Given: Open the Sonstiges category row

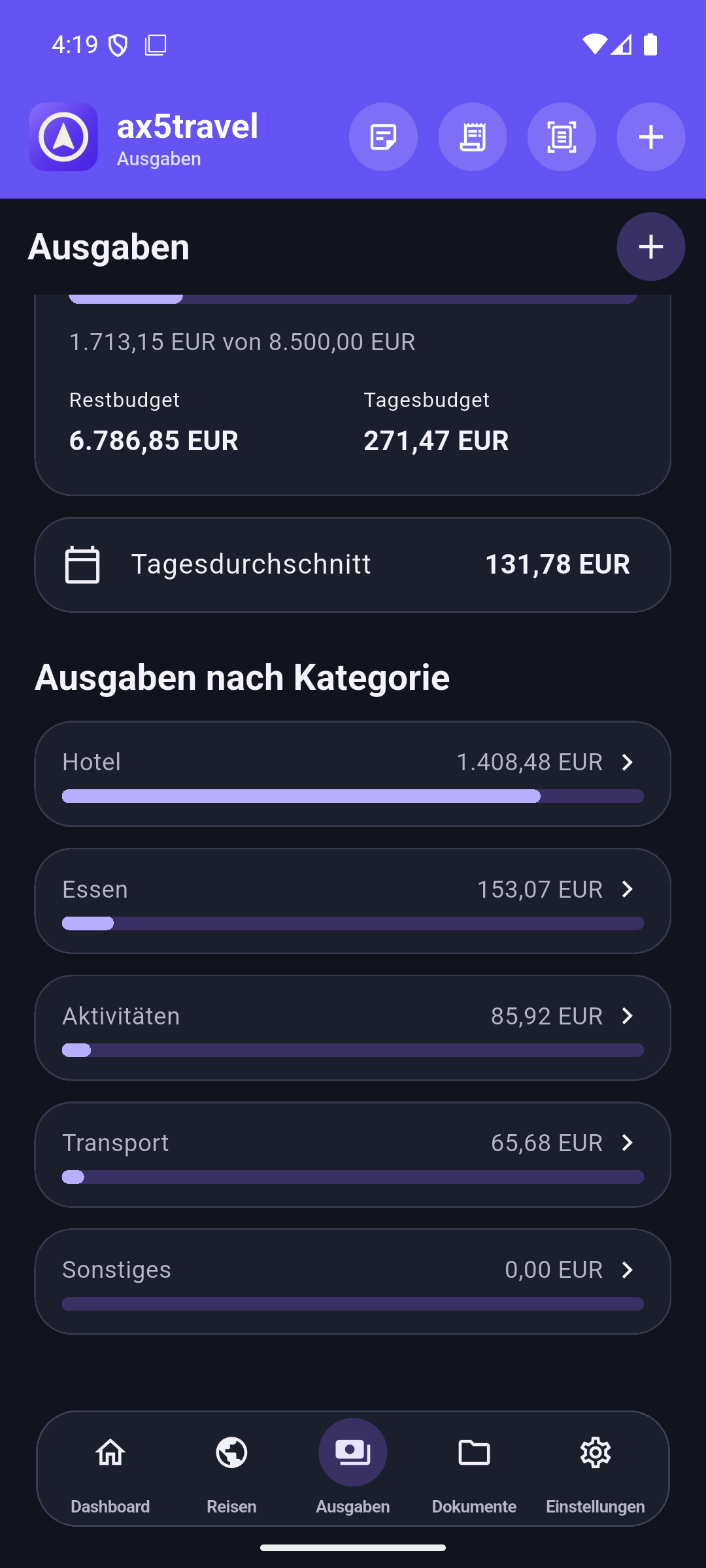Looking at the screenshot, I should [x=353, y=1281].
